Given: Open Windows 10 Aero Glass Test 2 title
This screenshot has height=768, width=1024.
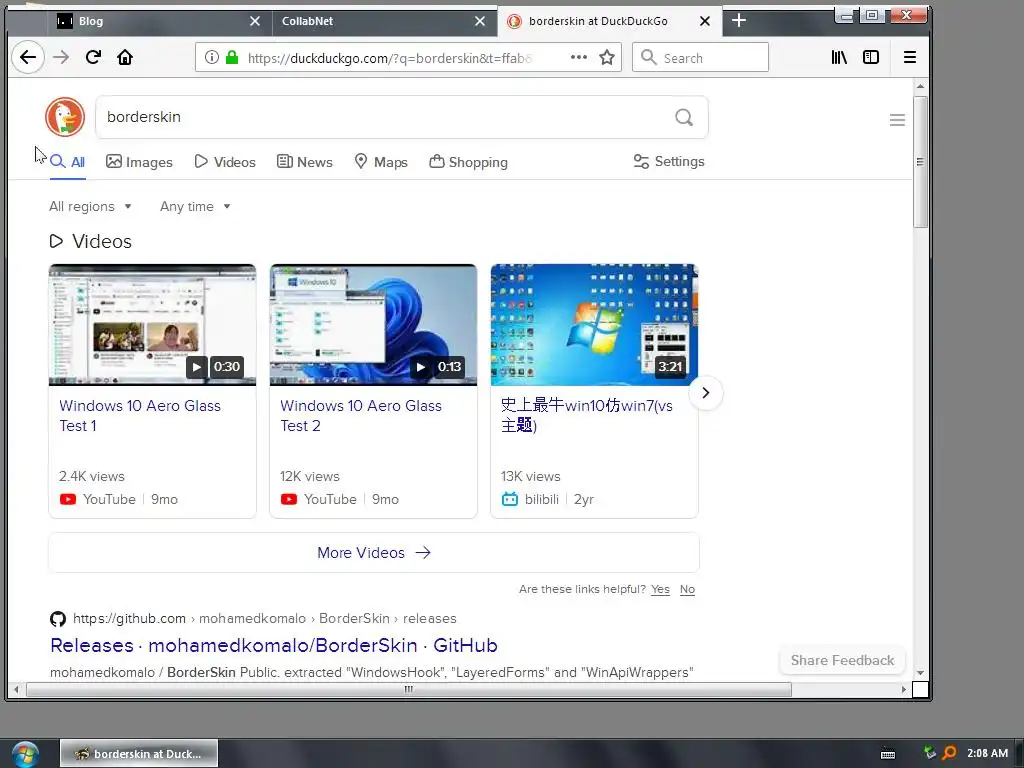Looking at the screenshot, I should 360,415.
